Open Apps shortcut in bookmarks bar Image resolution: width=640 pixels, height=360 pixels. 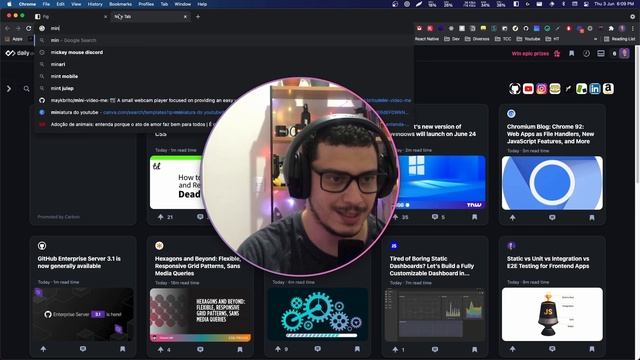click(x=14, y=39)
